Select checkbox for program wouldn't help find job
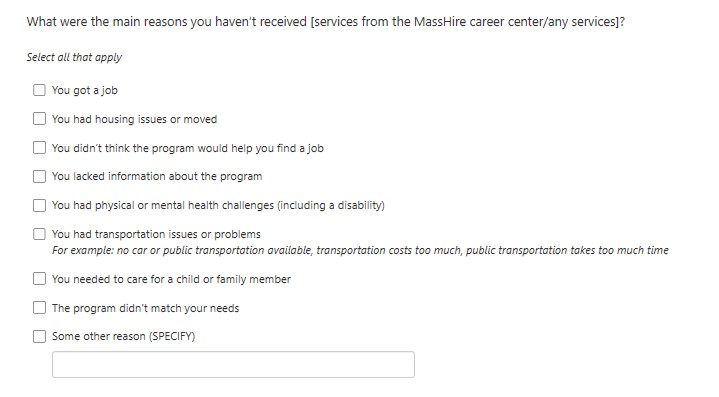The image size is (719, 397). [39, 148]
